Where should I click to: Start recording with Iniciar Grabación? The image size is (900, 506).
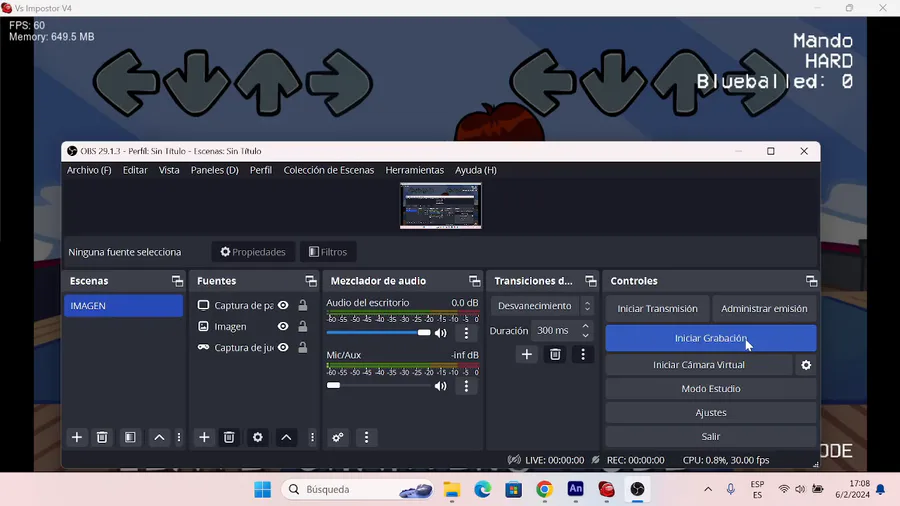[711, 338]
